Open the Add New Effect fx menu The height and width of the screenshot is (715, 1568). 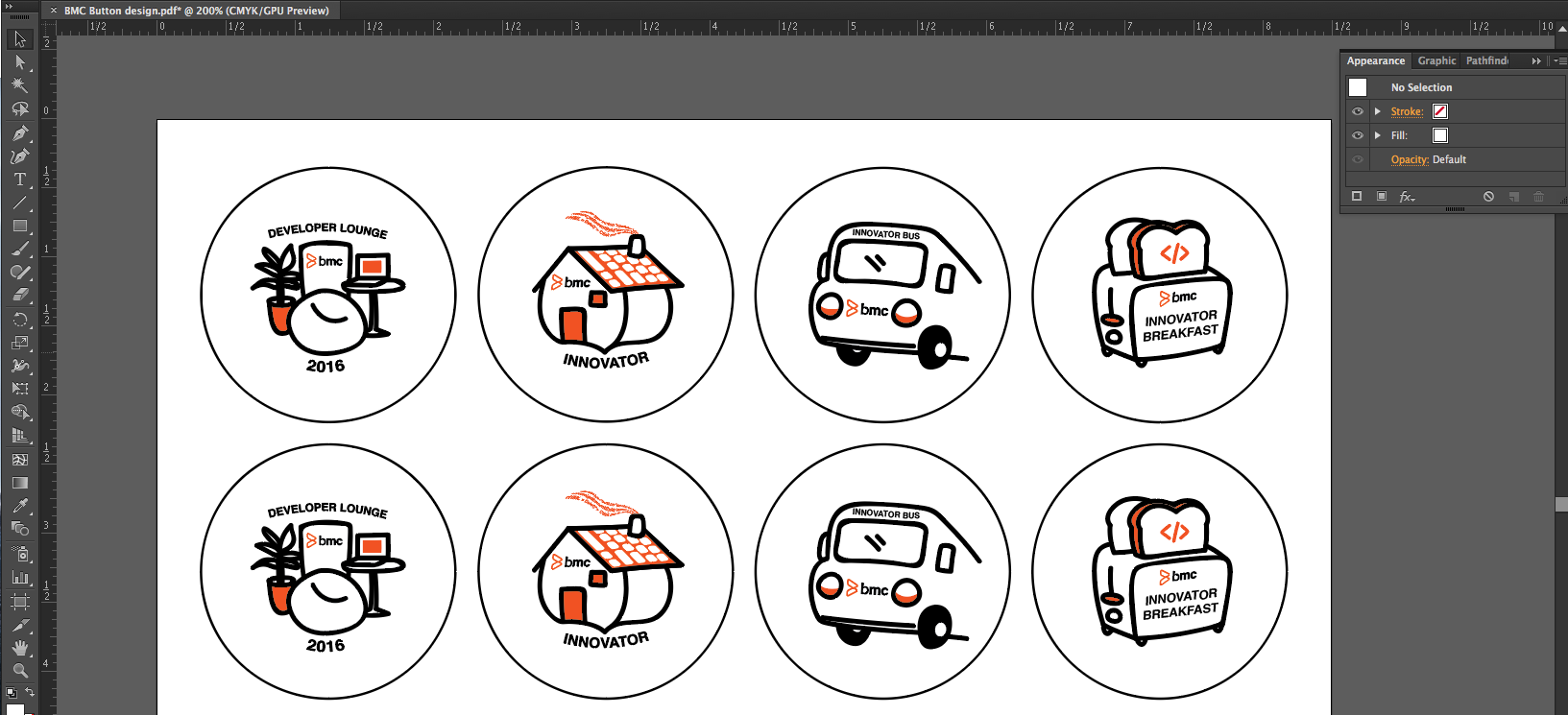coord(1407,196)
